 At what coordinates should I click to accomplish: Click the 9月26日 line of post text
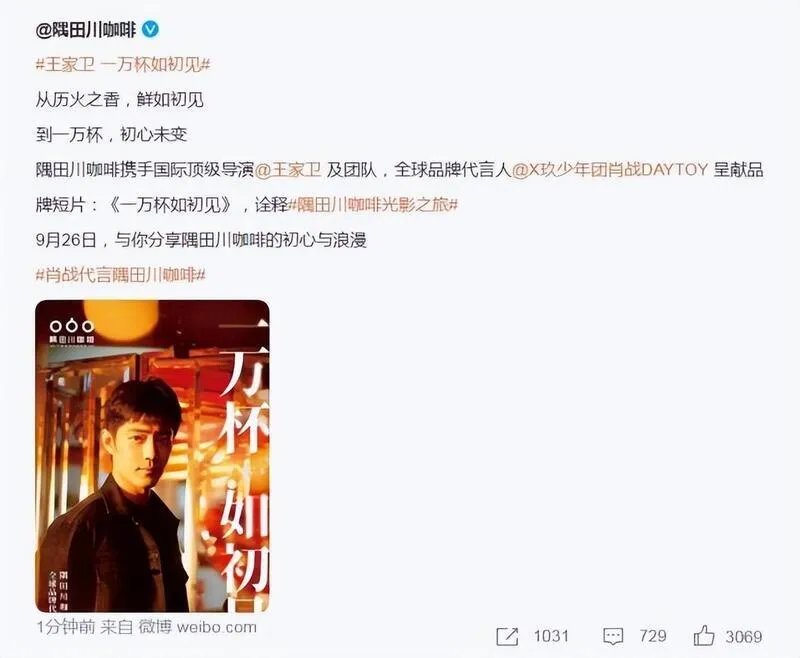(x=201, y=240)
